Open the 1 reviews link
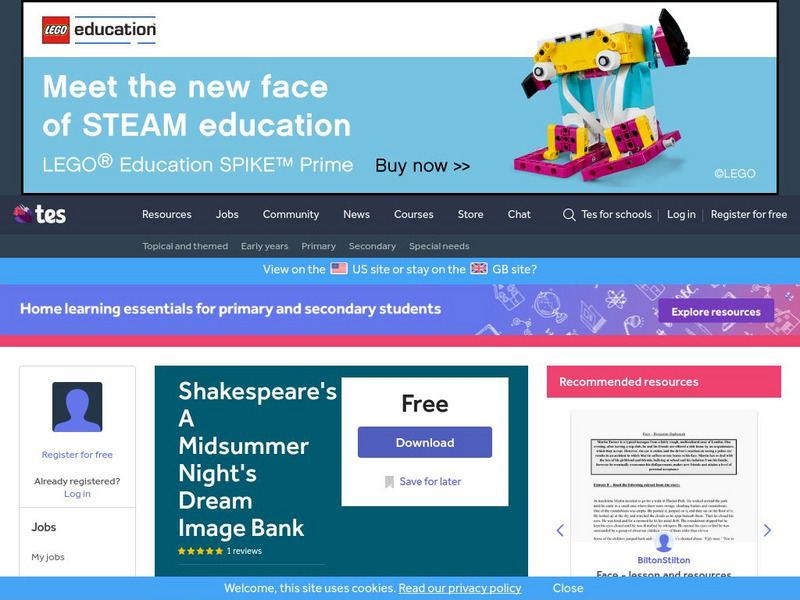The image size is (800, 600). pyautogui.click(x=244, y=551)
